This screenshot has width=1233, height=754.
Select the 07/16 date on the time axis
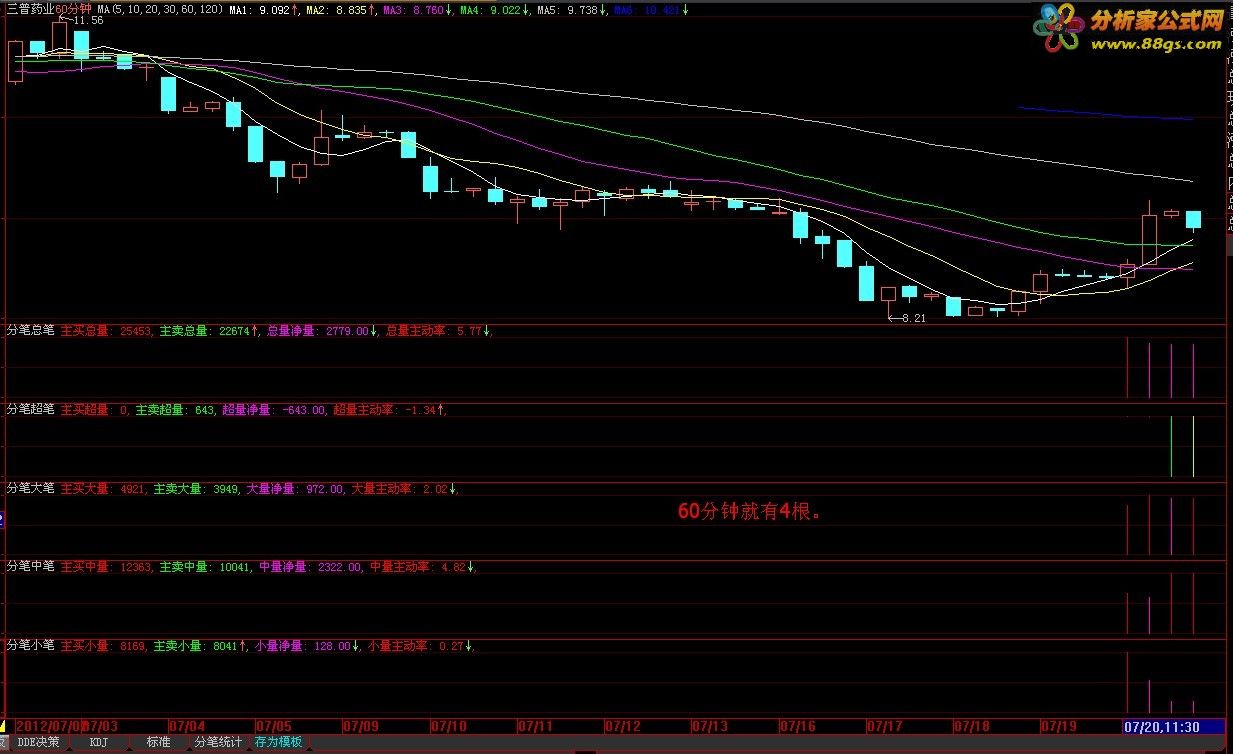pyautogui.click(x=796, y=725)
